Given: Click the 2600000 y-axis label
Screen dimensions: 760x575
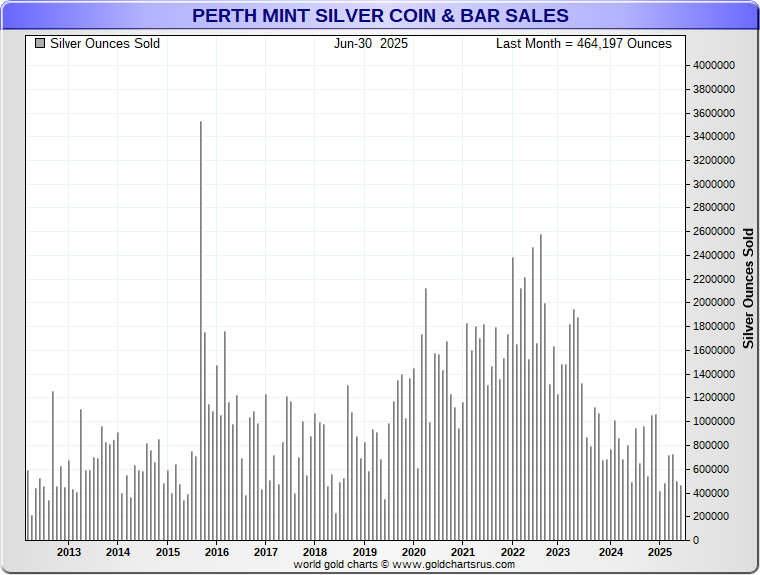Looking at the screenshot, I should [714, 231].
